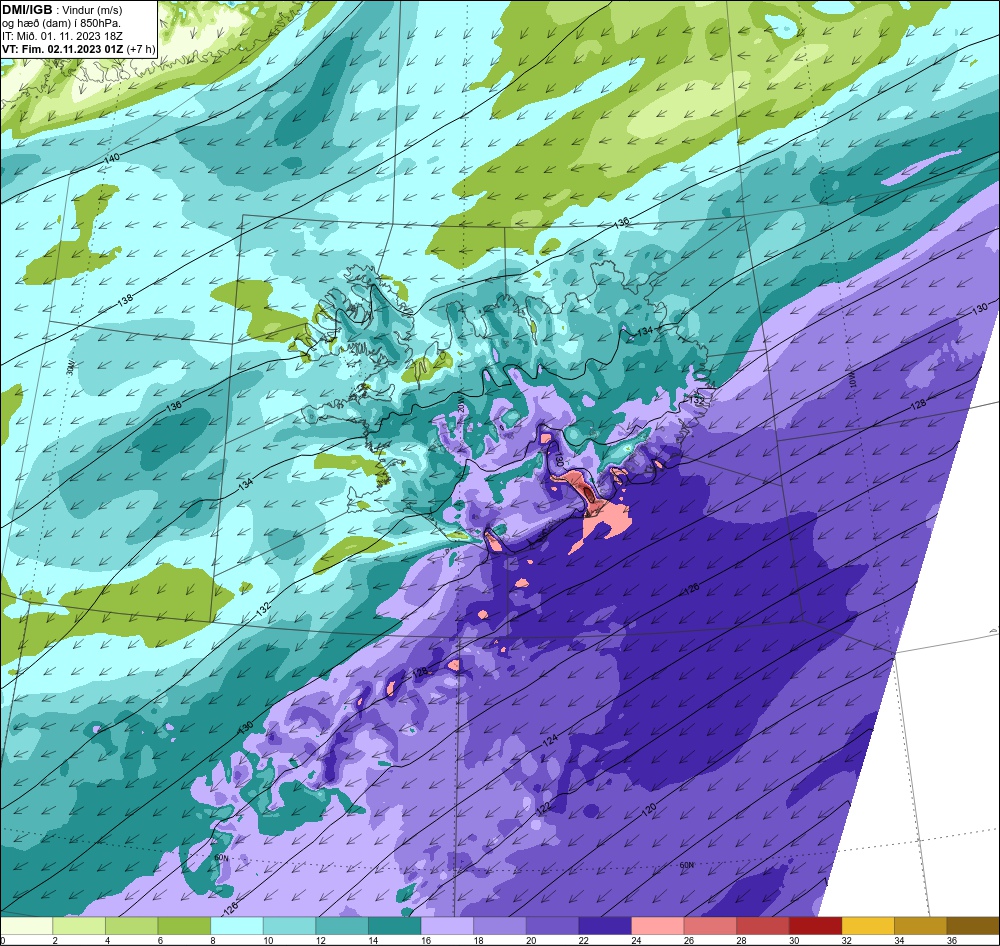This screenshot has height=946, width=1000.
Task: Click the legend tick value '12'
Action: [x=320, y=940]
